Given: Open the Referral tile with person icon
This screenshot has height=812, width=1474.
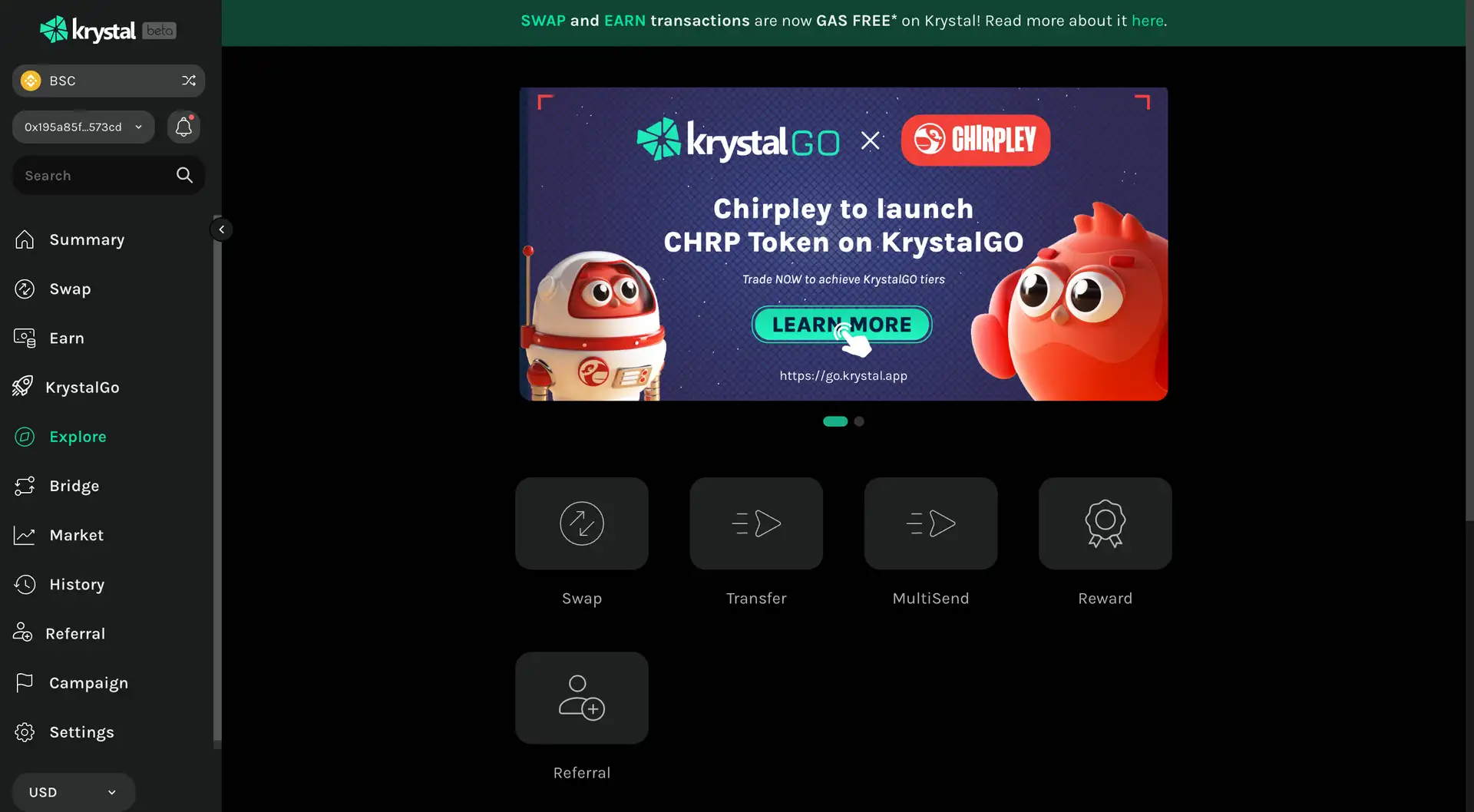Looking at the screenshot, I should point(581,698).
